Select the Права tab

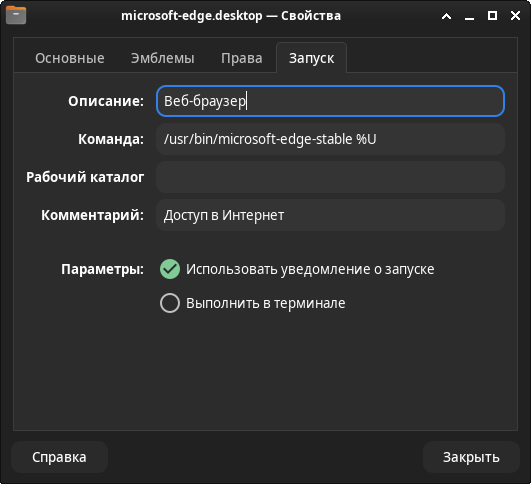(x=242, y=58)
